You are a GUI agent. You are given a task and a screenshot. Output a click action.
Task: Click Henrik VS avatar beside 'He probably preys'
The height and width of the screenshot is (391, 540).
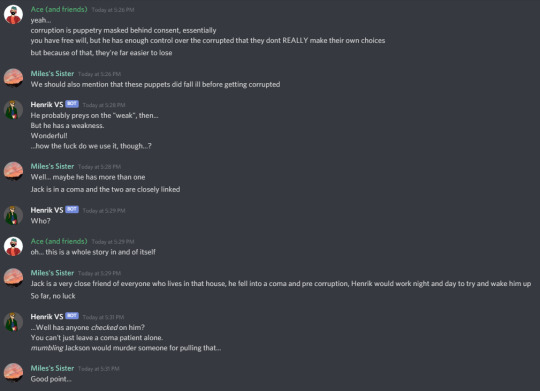pyautogui.click(x=13, y=110)
